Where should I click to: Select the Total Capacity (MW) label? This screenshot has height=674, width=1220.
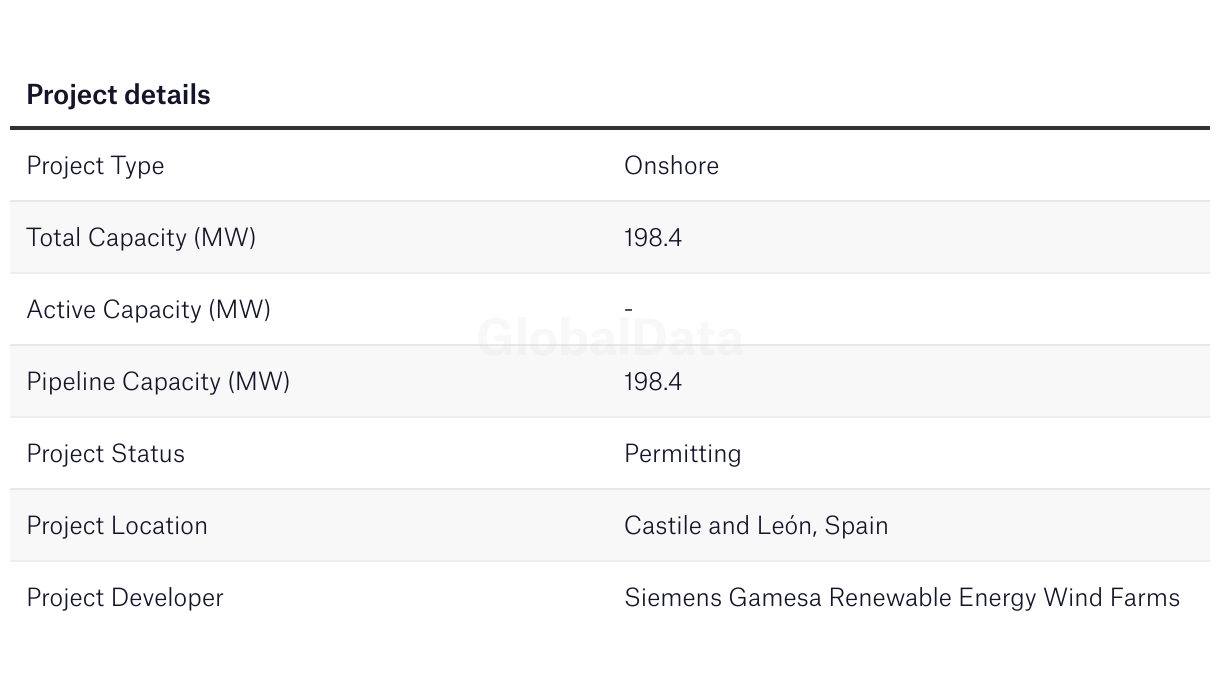point(141,238)
